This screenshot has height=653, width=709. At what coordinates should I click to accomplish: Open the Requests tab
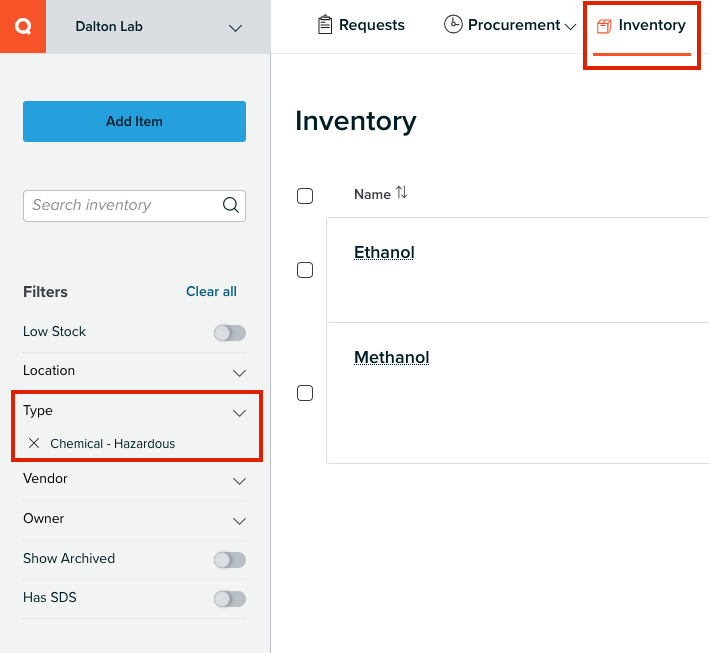click(x=361, y=25)
